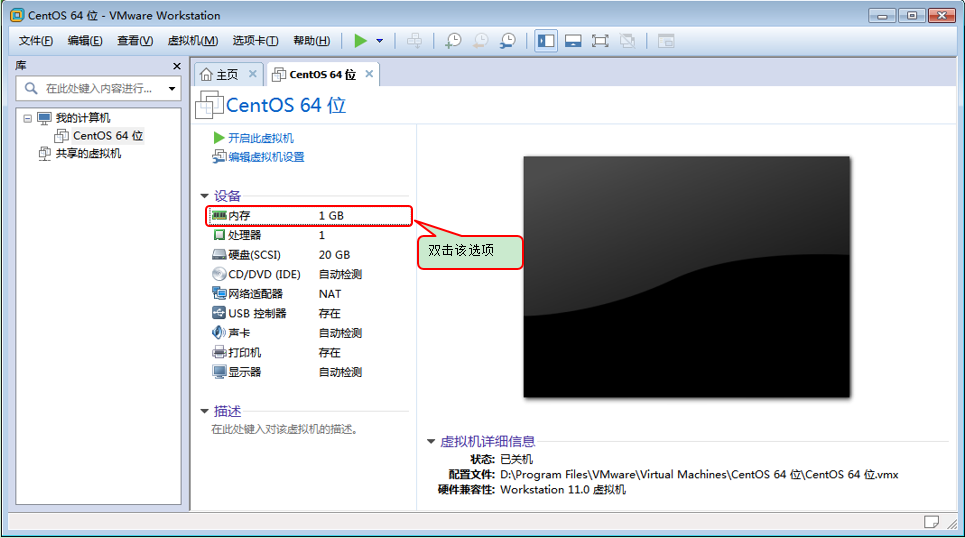The image size is (965, 538).
Task: Click the 1 GB memory value
Action: click(x=331, y=215)
